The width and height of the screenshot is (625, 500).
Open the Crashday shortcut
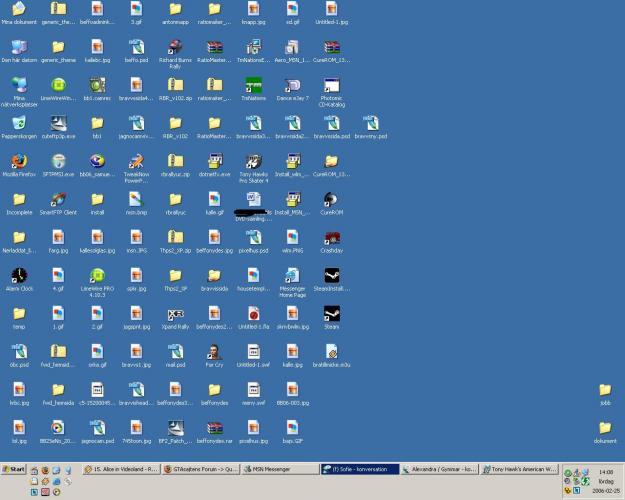pyautogui.click(x=330, y=237)
